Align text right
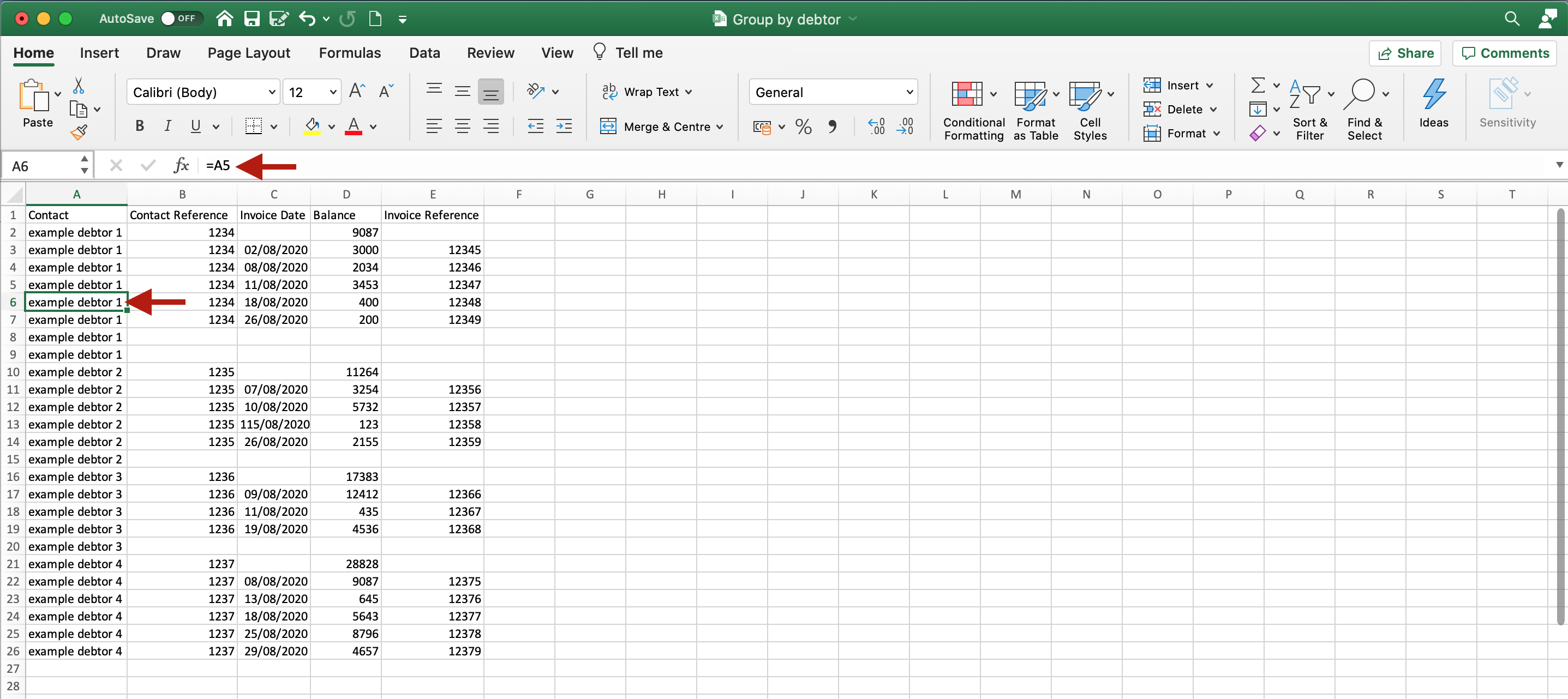The height and width of the screenshot is (699, 1568). [490, 126]
